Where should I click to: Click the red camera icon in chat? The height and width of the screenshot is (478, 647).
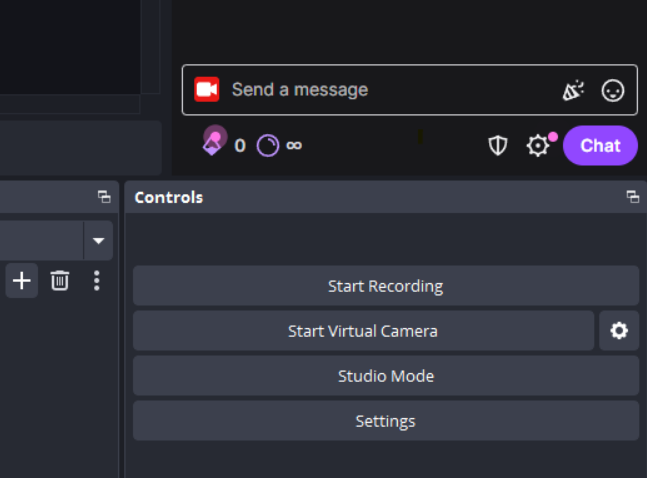coord(207,89)
